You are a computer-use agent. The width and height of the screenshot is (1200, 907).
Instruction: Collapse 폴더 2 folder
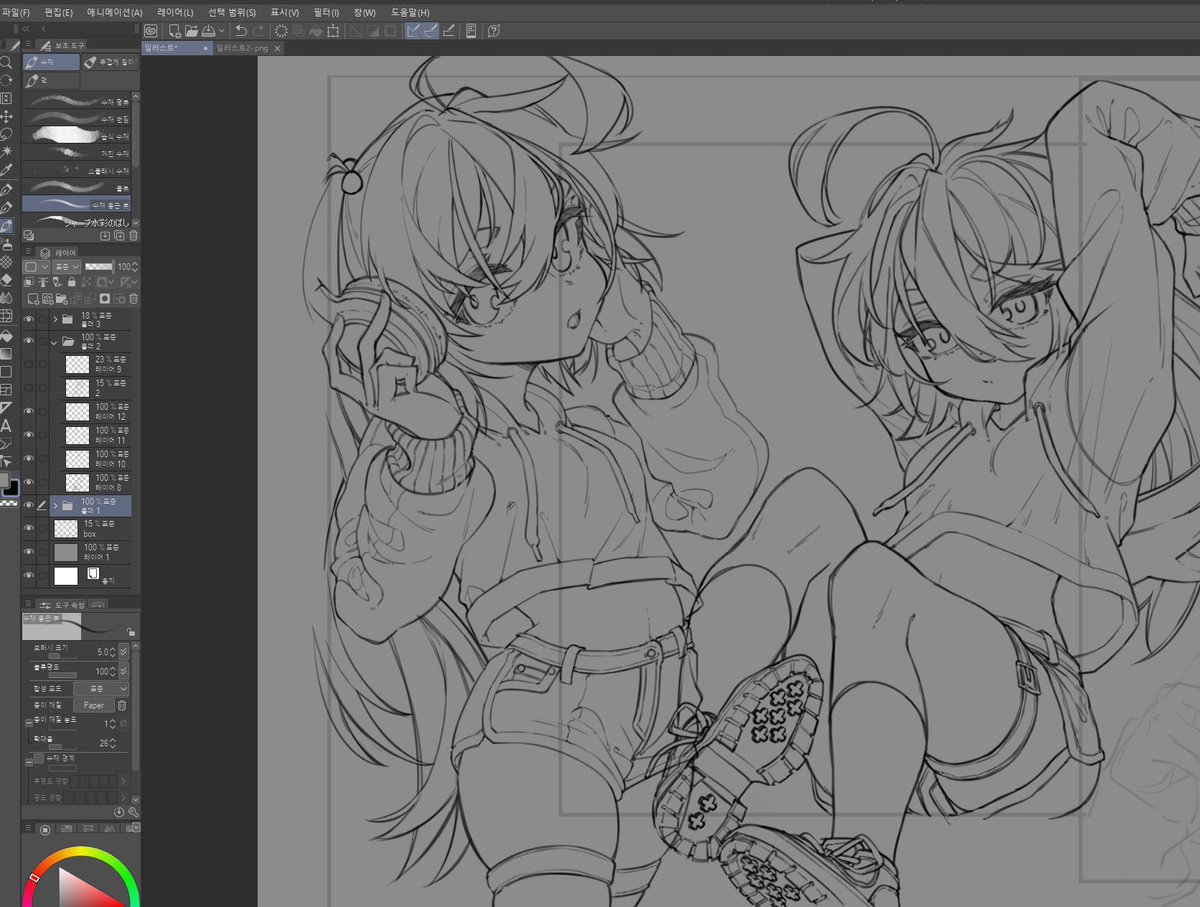(x=55, y=343)
